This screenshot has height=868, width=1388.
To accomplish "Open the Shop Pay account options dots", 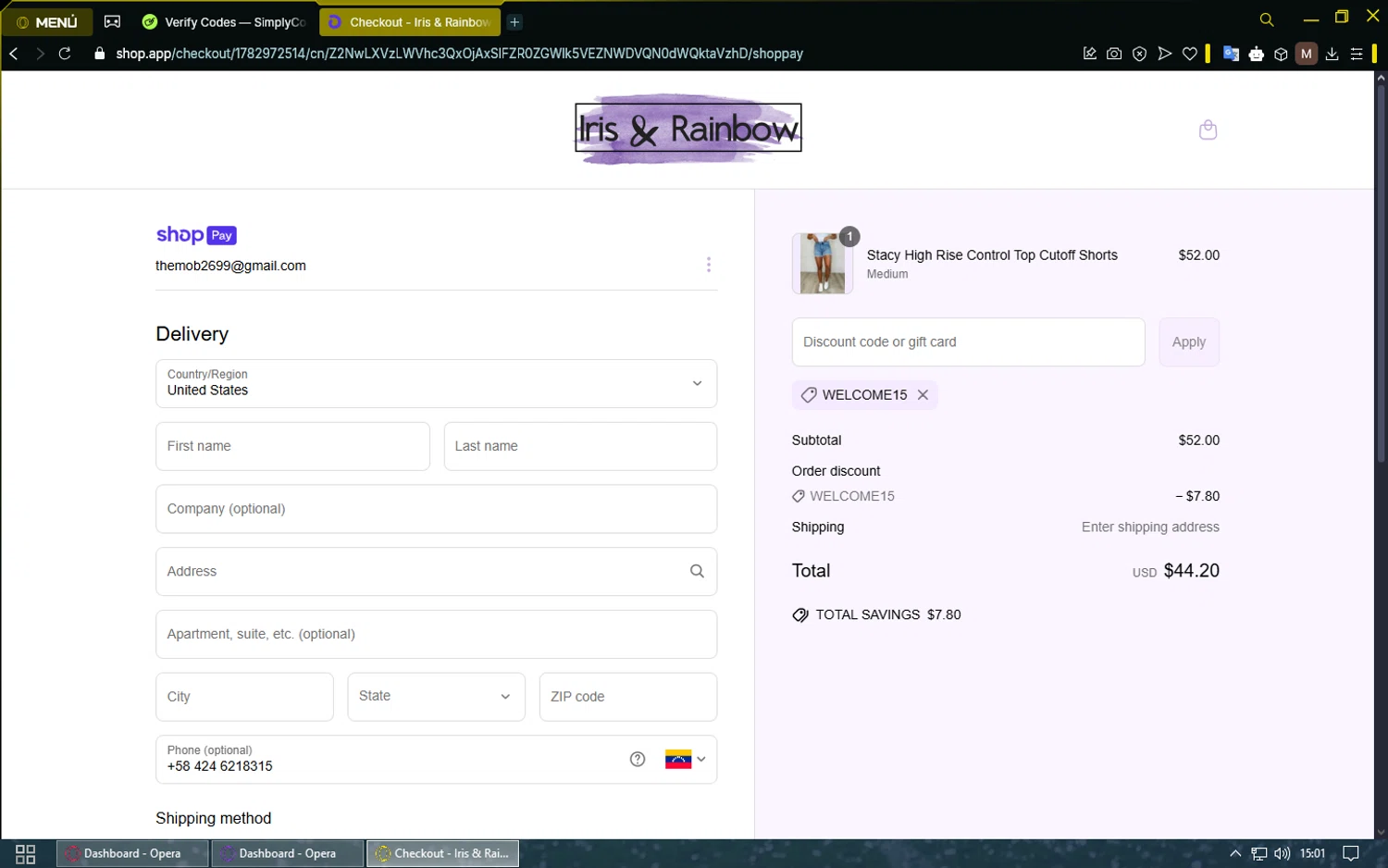I will 709,265.
